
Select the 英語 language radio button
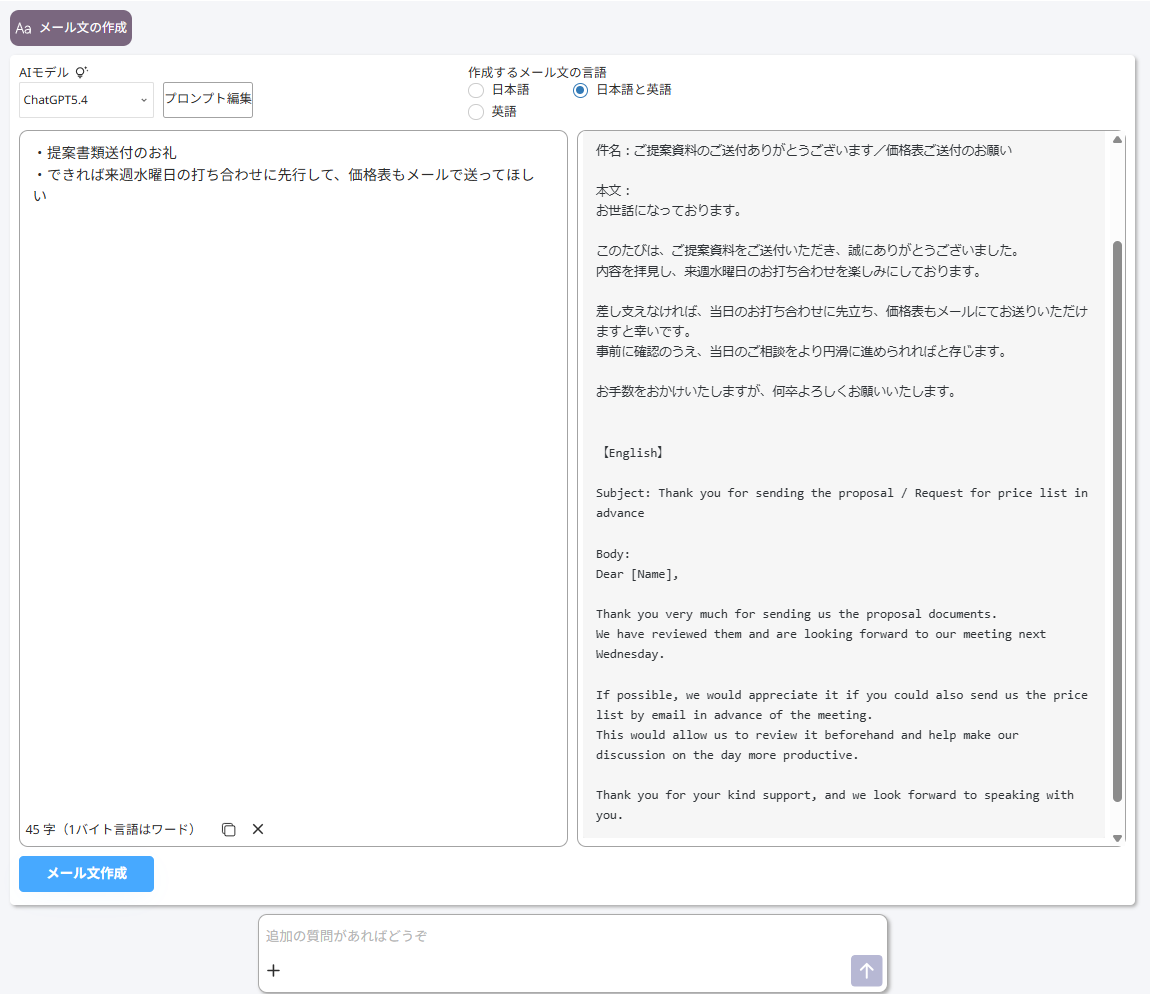point(476,112)
